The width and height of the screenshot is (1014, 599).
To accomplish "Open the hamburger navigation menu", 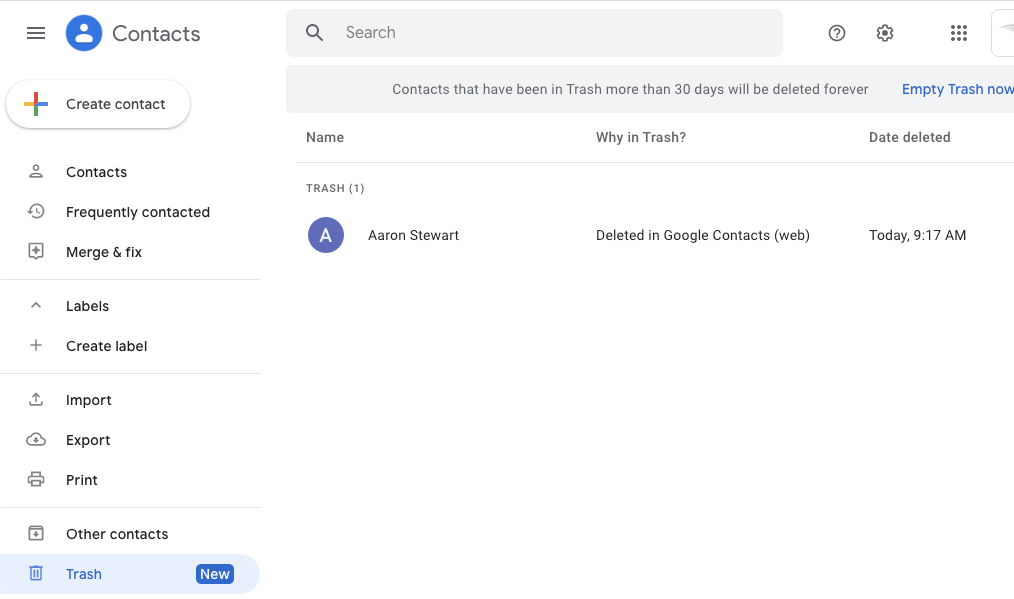I will tap(36, 33).
